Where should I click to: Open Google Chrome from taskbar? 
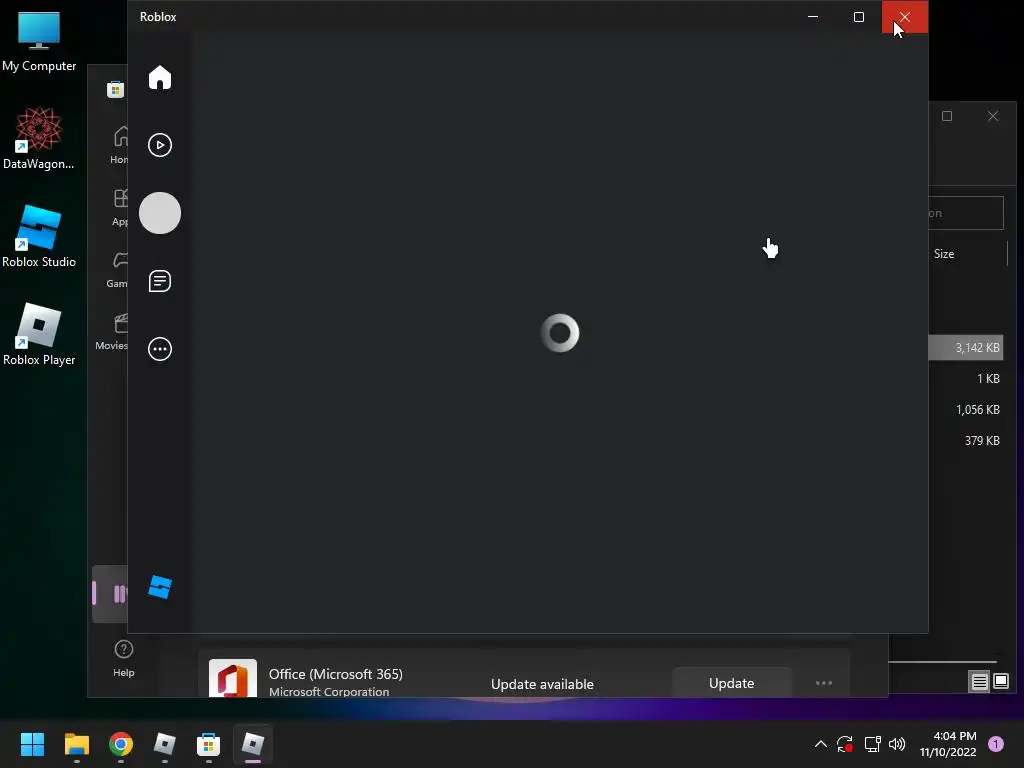[121, 744]
